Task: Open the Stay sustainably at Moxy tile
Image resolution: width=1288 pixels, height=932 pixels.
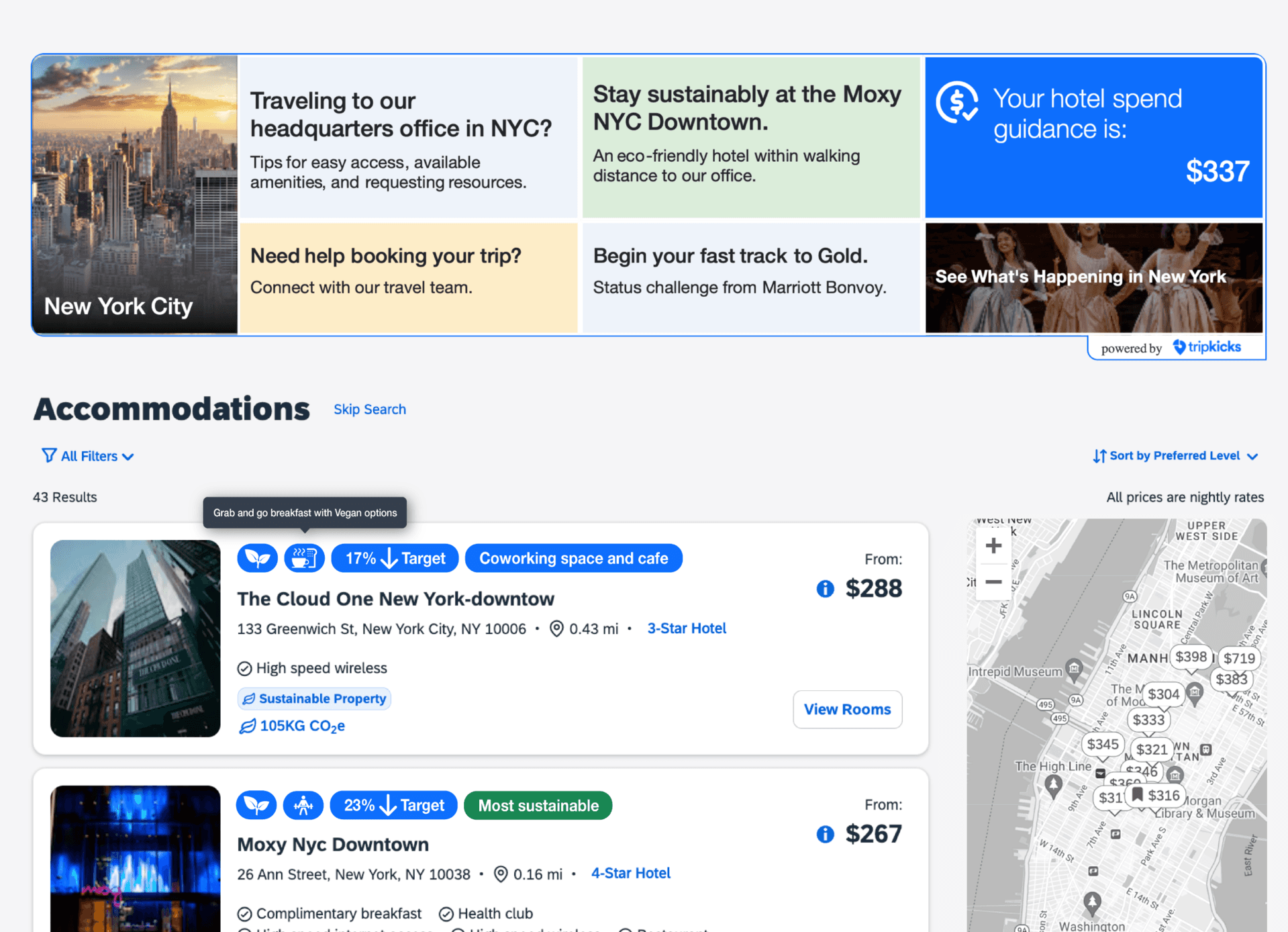Action: tap(751, 138)
